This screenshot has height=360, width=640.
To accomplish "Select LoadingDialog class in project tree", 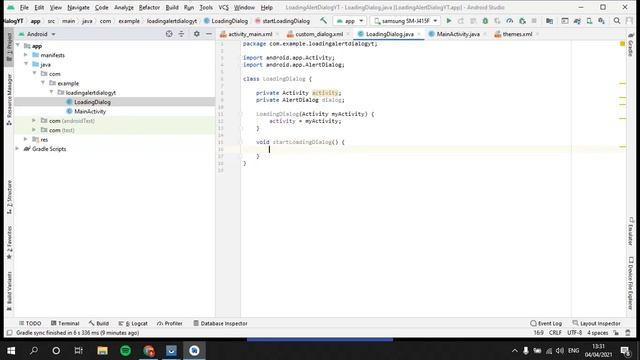I will pos(92,102).
